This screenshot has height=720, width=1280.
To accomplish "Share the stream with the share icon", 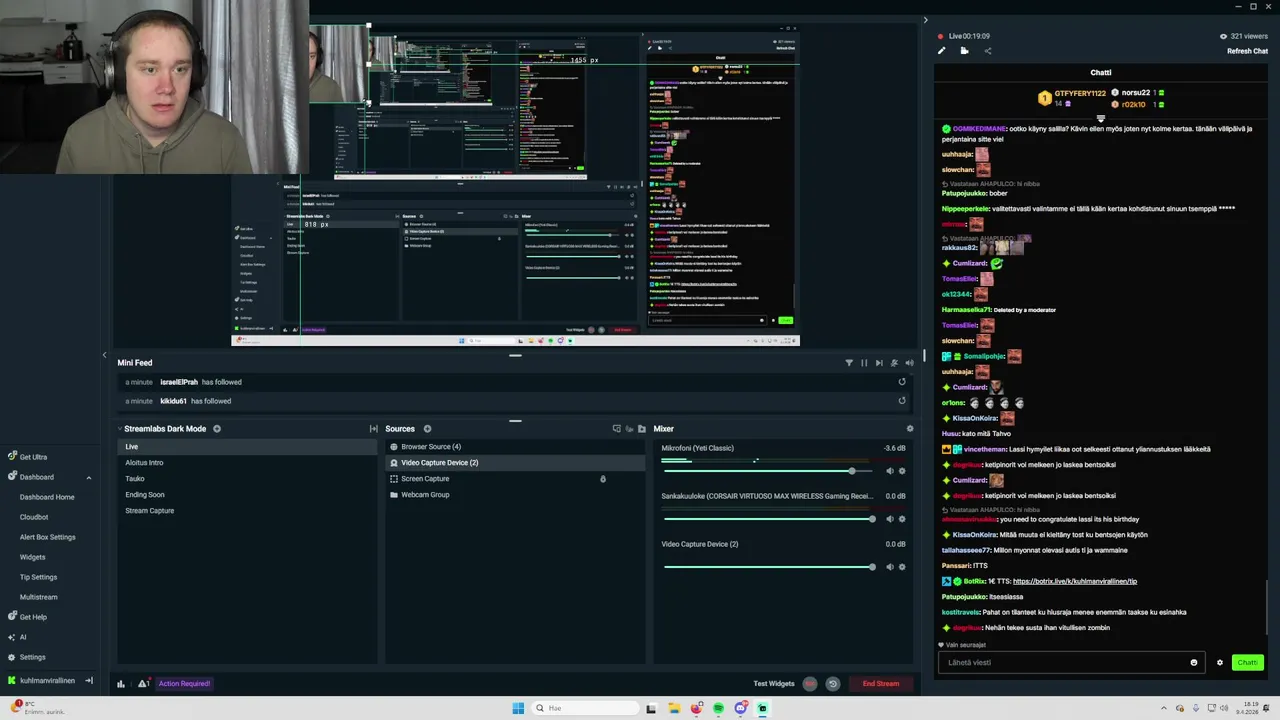I will pyautogui.click(x=988, y=51).
